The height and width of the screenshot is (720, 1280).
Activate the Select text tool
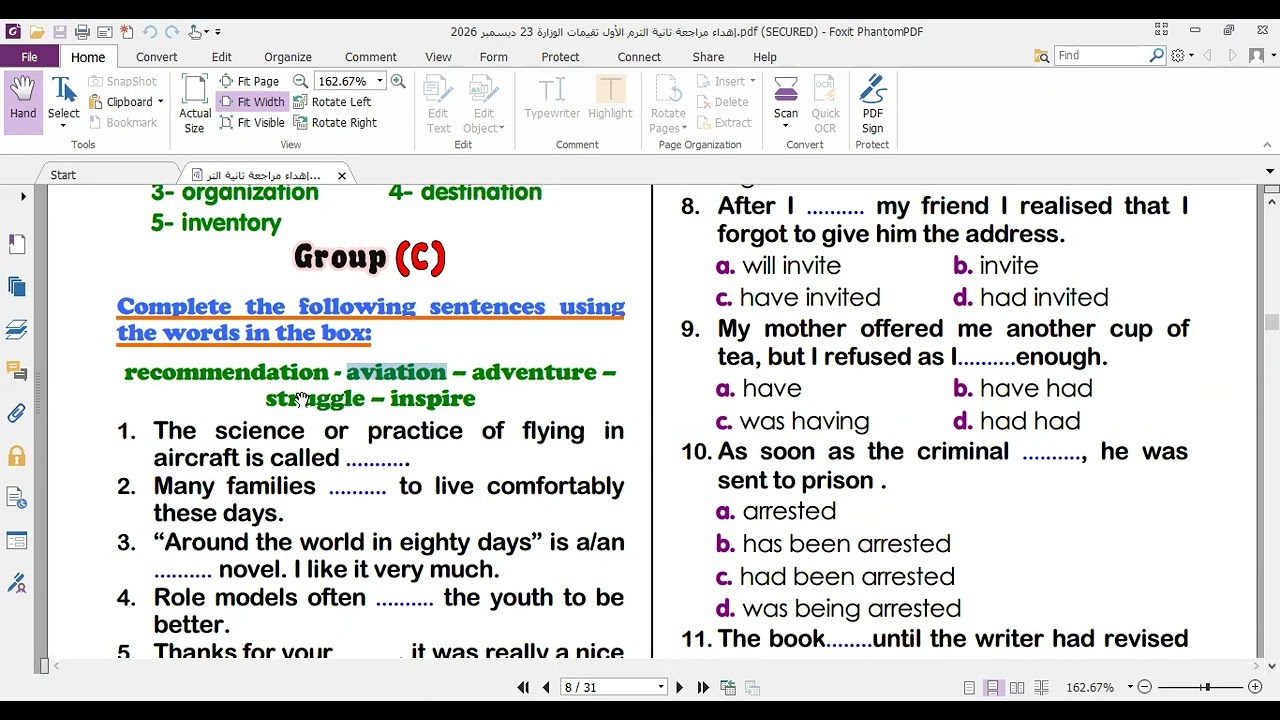[64, 100]
